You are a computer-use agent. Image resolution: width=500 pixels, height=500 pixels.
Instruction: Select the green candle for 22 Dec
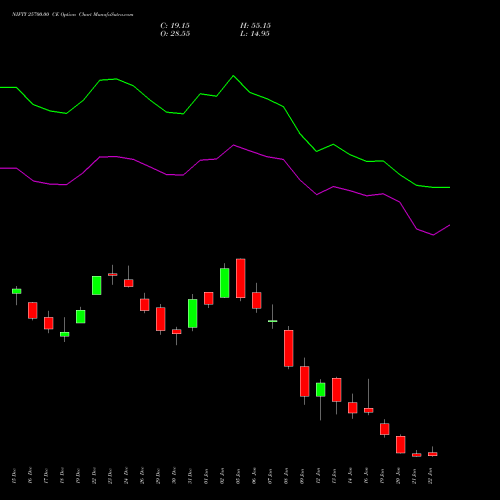point(97,285)
